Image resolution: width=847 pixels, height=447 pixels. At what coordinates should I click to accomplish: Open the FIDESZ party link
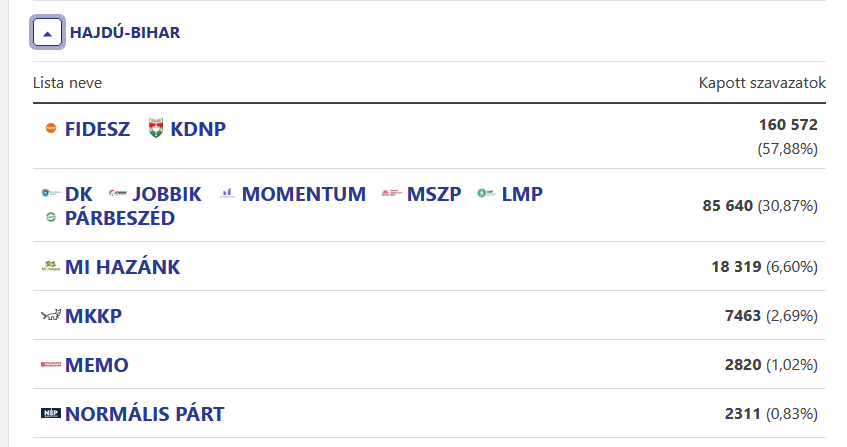pyautogui.click(x=97, y=129)
